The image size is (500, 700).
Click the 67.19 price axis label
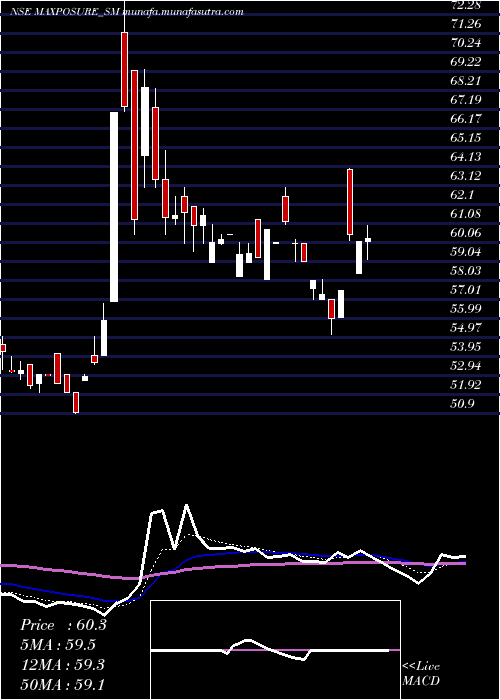point(466,100)
